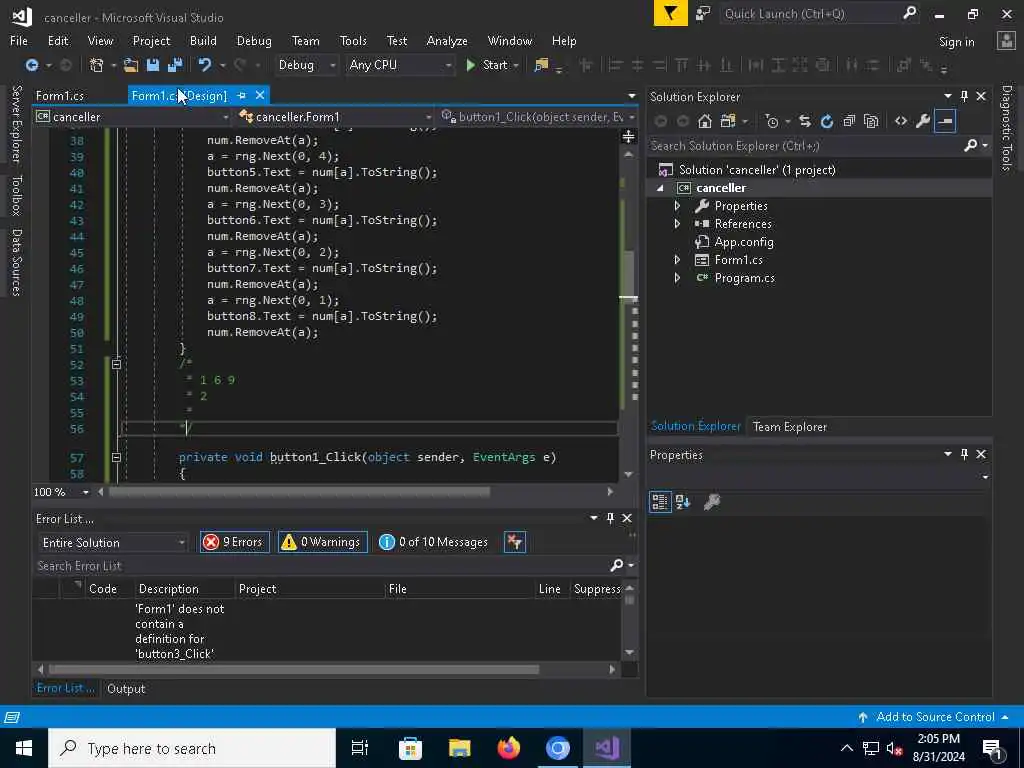Click the Home icon in Solution Explorer

(x=705, y=121)
